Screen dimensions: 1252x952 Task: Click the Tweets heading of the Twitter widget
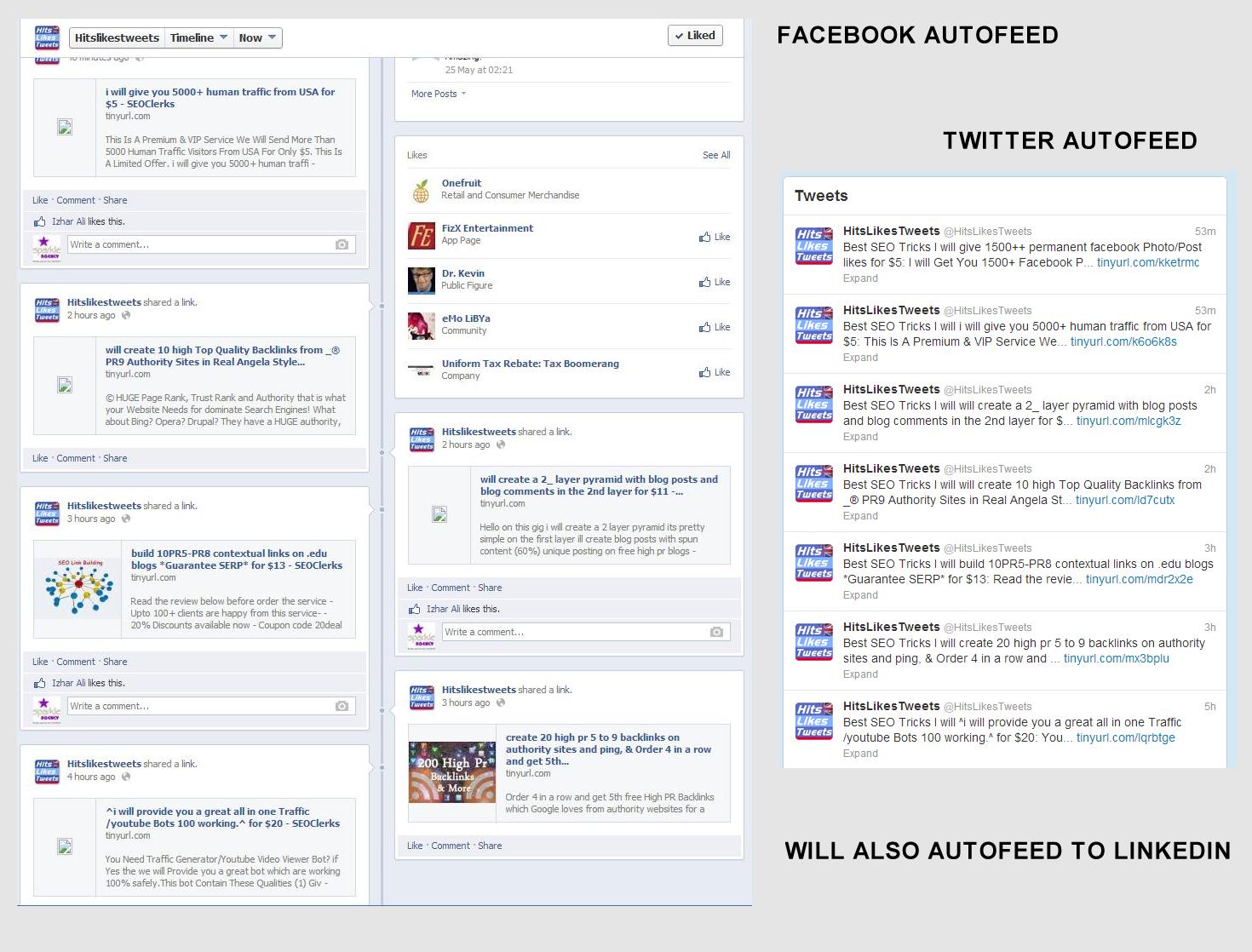pos(821,196)
